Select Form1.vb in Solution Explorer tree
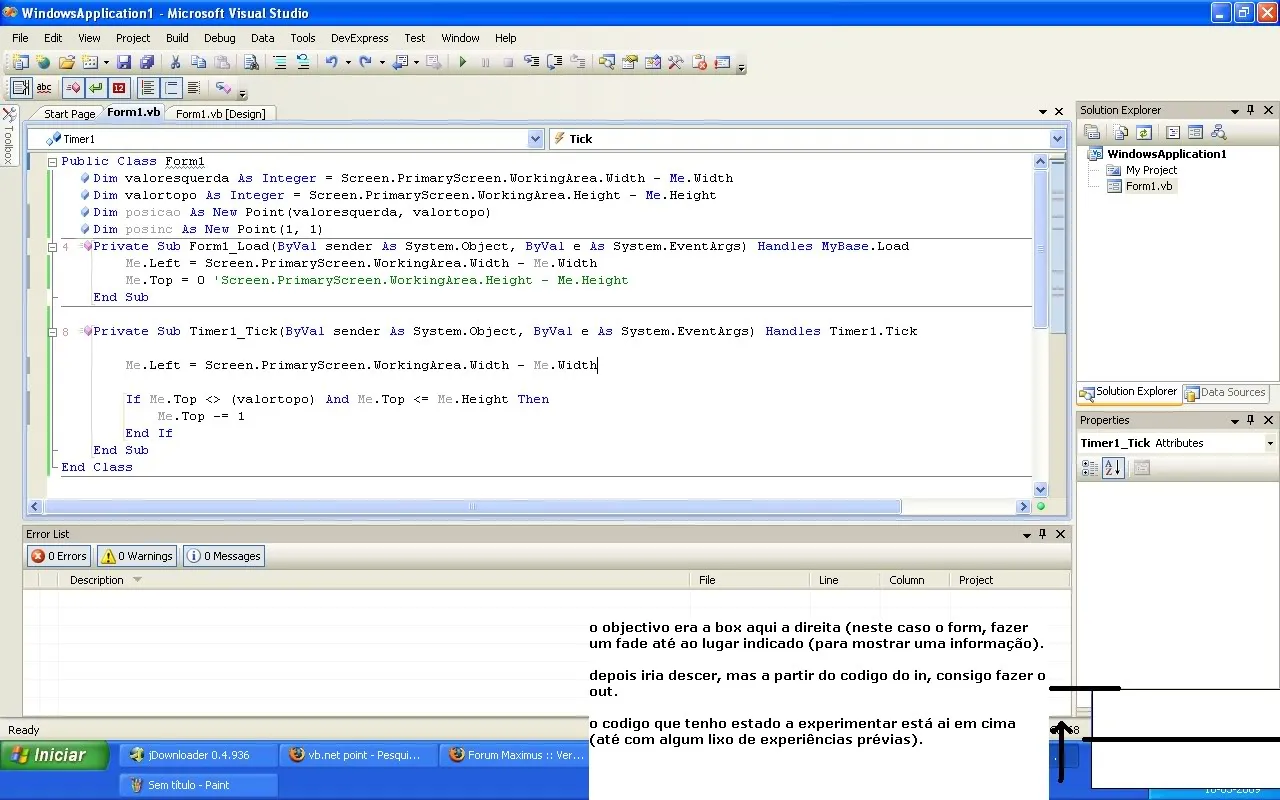The height and width of the screenshot is (800, 1280). pos(1149,186)
